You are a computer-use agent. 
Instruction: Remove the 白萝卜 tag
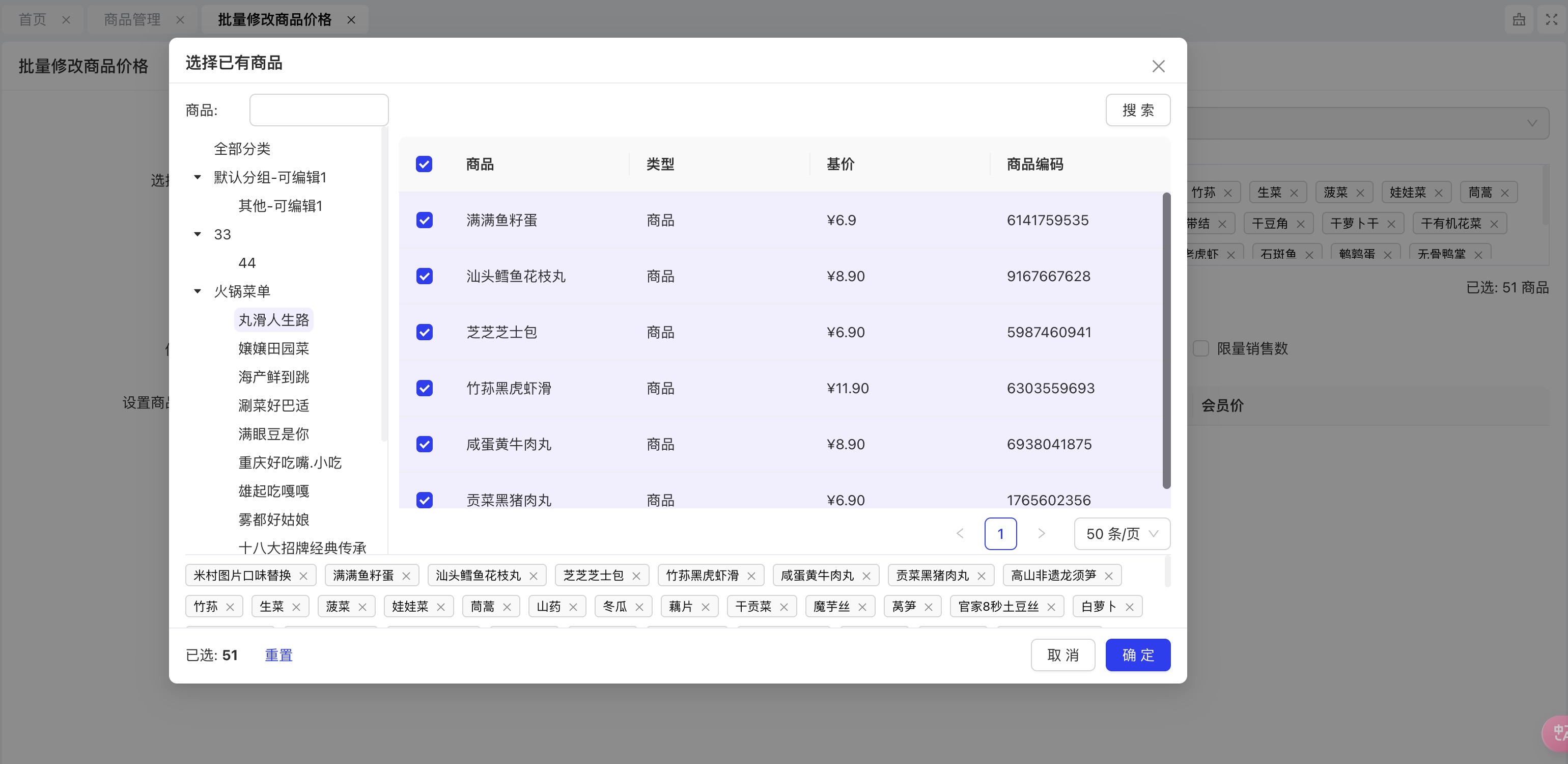(x=1129, y=607)
